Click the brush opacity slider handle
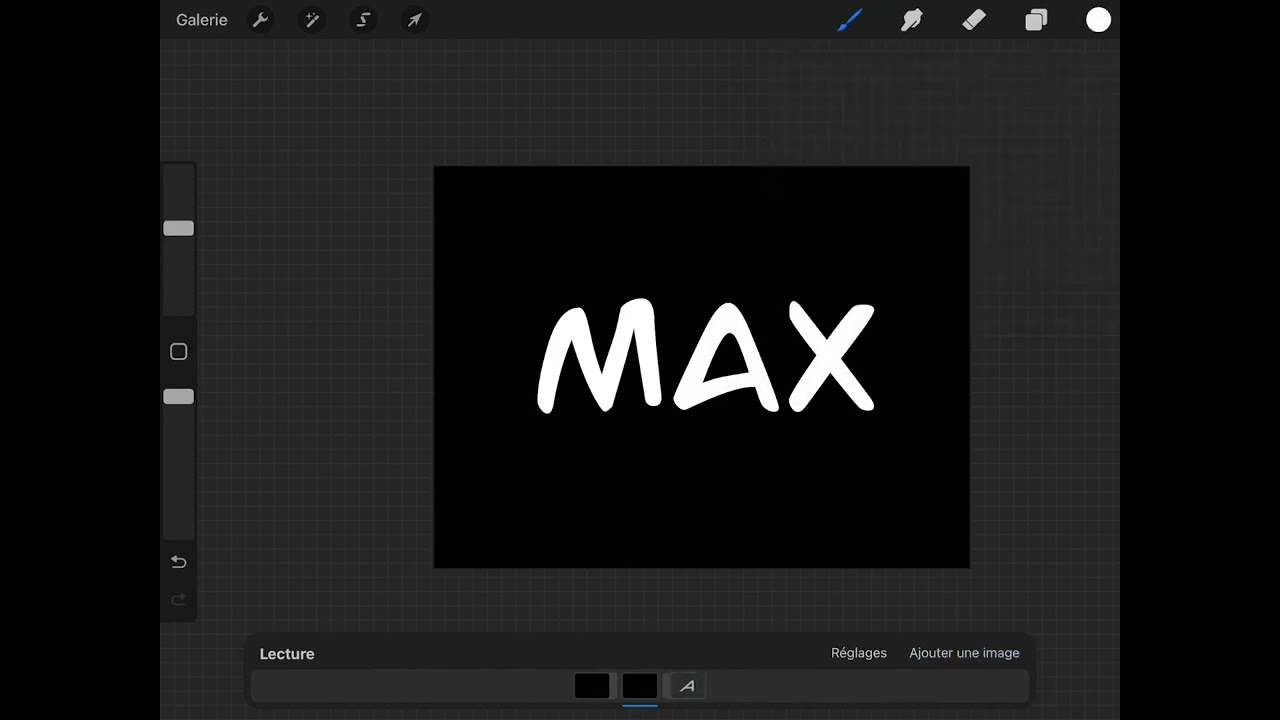Viewport: 1280px width, 720px height. tap(179, 397)
